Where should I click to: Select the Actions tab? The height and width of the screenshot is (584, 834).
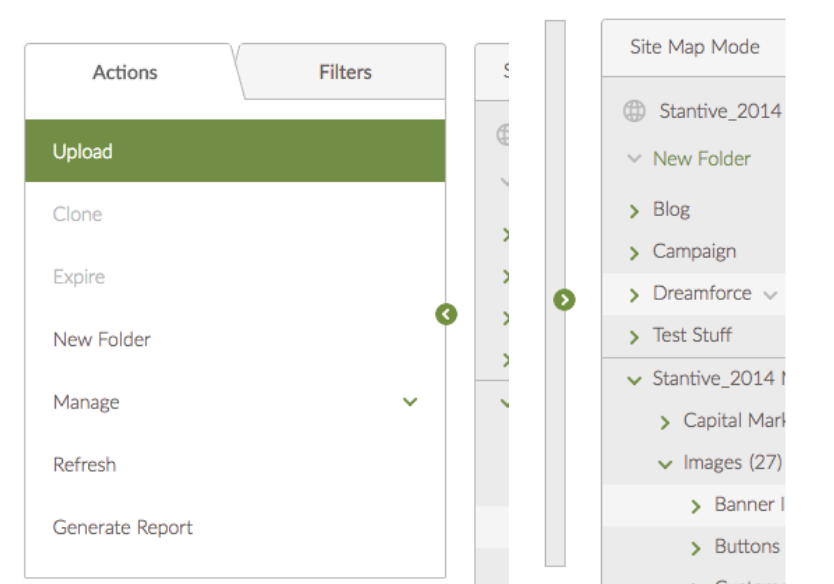[x=125, y=72]
